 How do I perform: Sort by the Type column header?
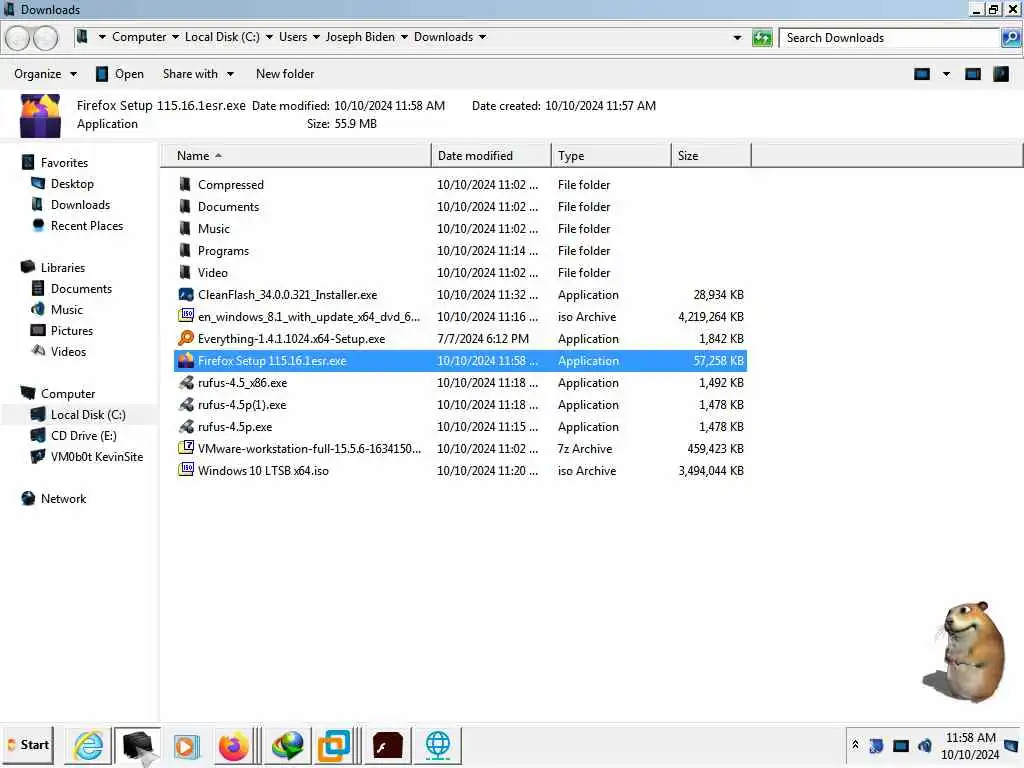(x=611, y=155)
